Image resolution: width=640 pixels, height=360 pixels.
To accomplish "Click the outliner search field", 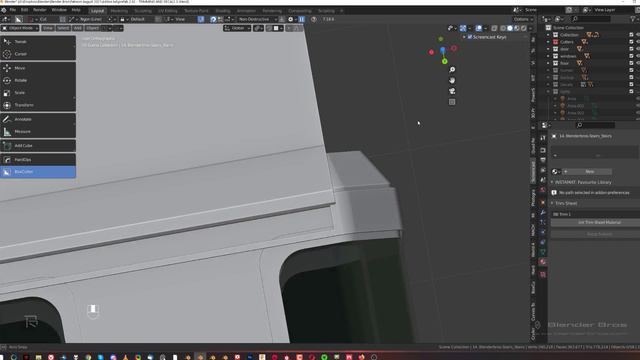I will tap(591, 19).
